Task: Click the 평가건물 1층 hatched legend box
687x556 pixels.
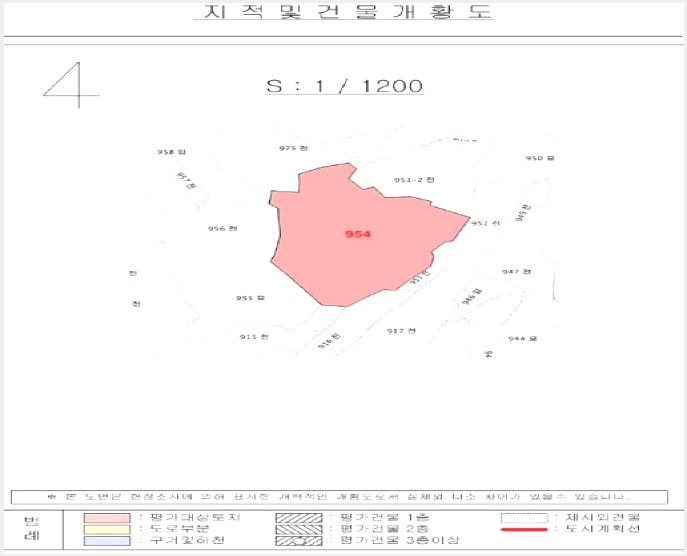Action: [x=299, y=518]
